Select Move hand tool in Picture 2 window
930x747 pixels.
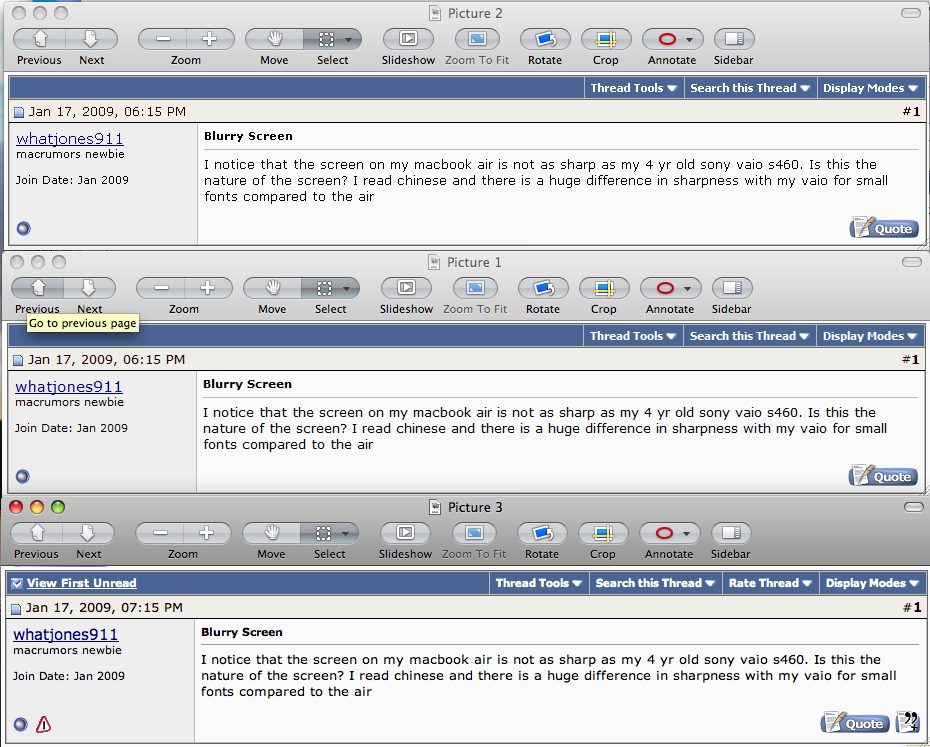(x=274, y=39)
